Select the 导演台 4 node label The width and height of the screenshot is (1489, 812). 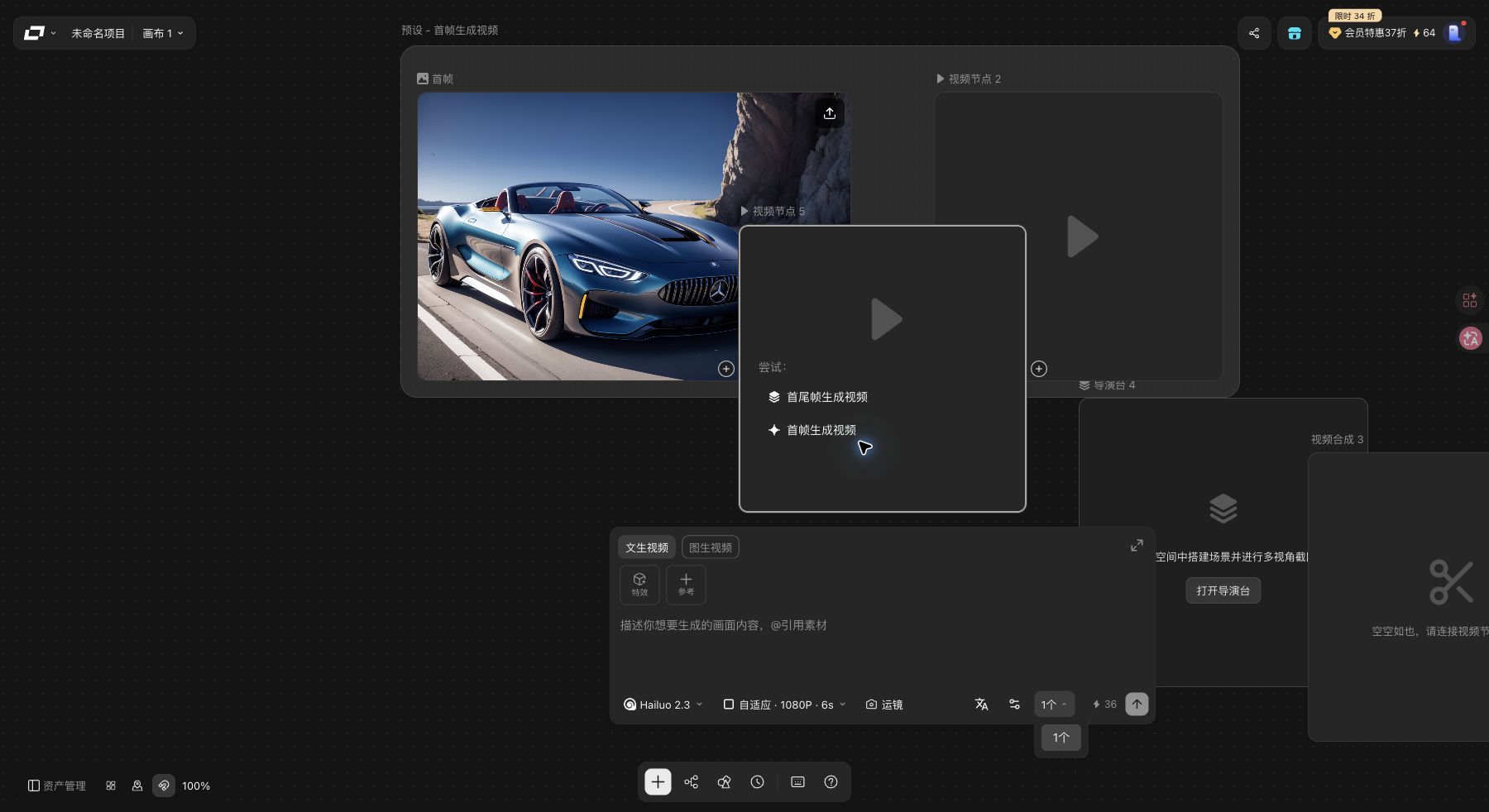pyautogui.click(x=1108, y=385)
